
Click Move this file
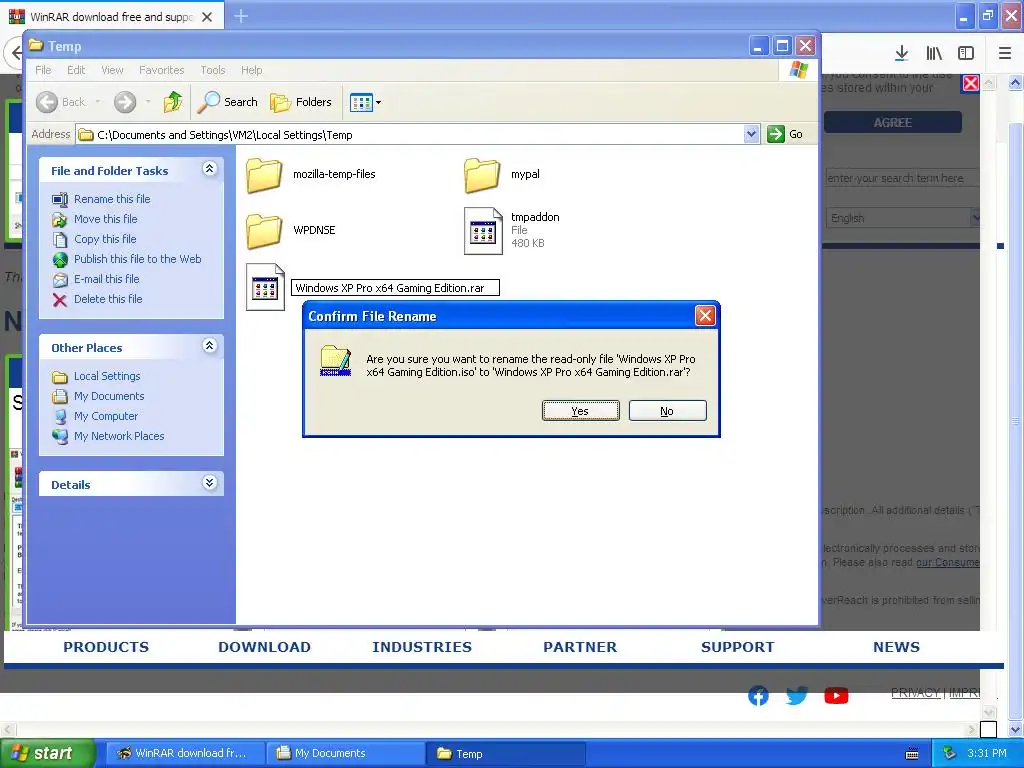pos(105,219)
